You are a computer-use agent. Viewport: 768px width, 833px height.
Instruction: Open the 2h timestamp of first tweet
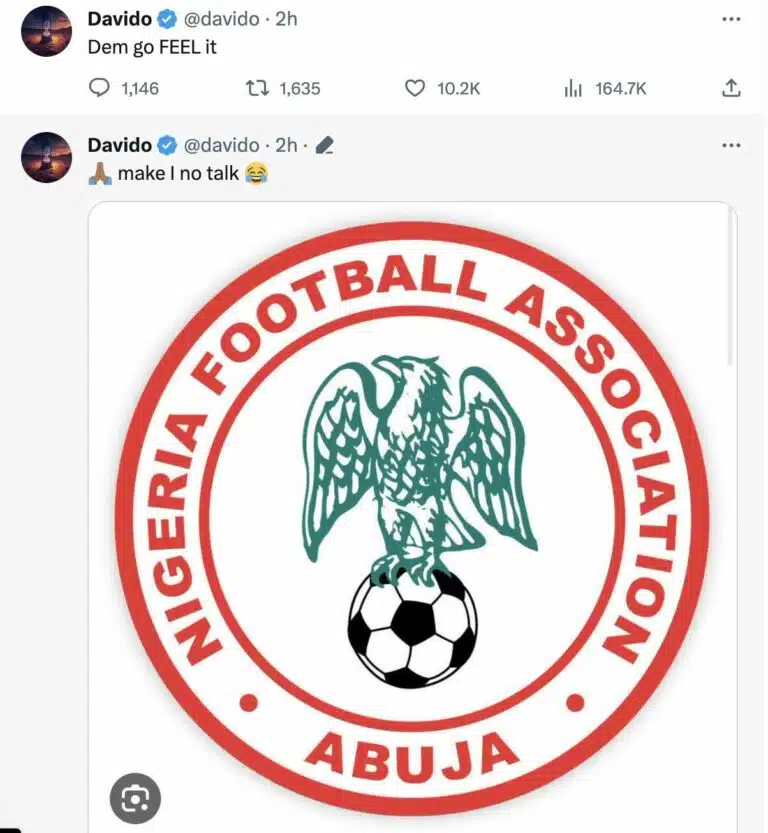click(x=286, y=20)
